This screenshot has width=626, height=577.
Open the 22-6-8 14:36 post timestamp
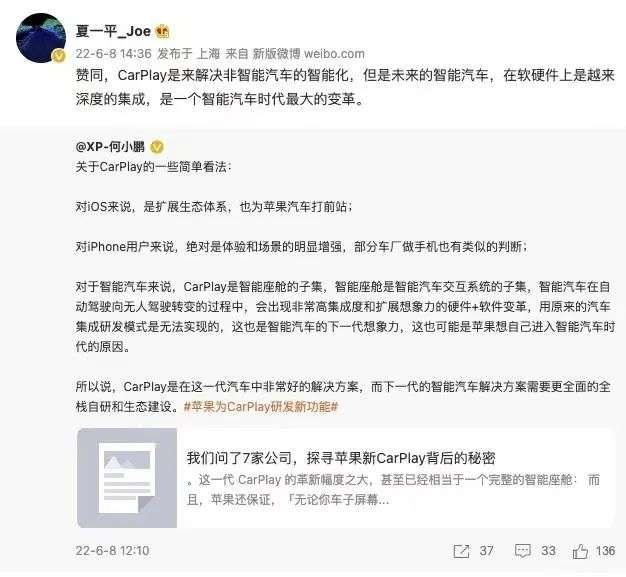point(113,54)
